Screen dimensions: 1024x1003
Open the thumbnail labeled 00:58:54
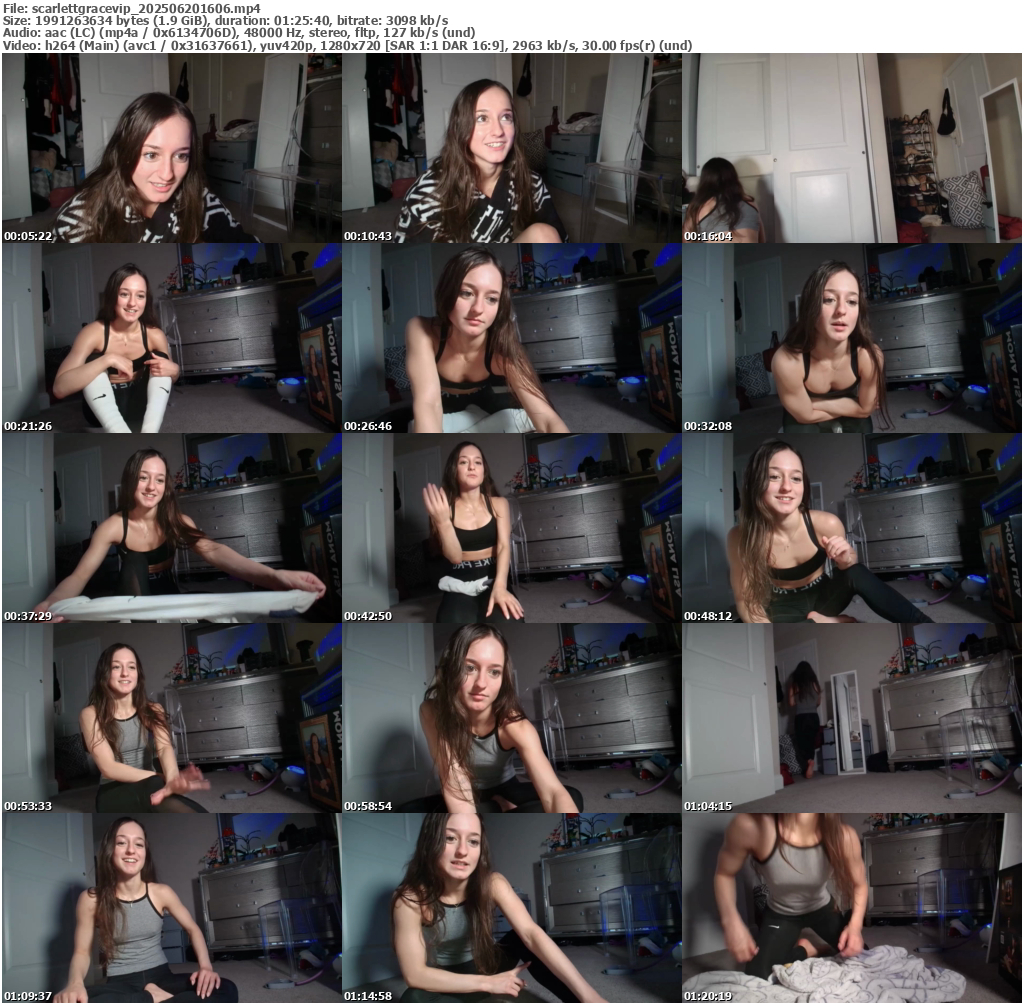click(x=511, y=718)
